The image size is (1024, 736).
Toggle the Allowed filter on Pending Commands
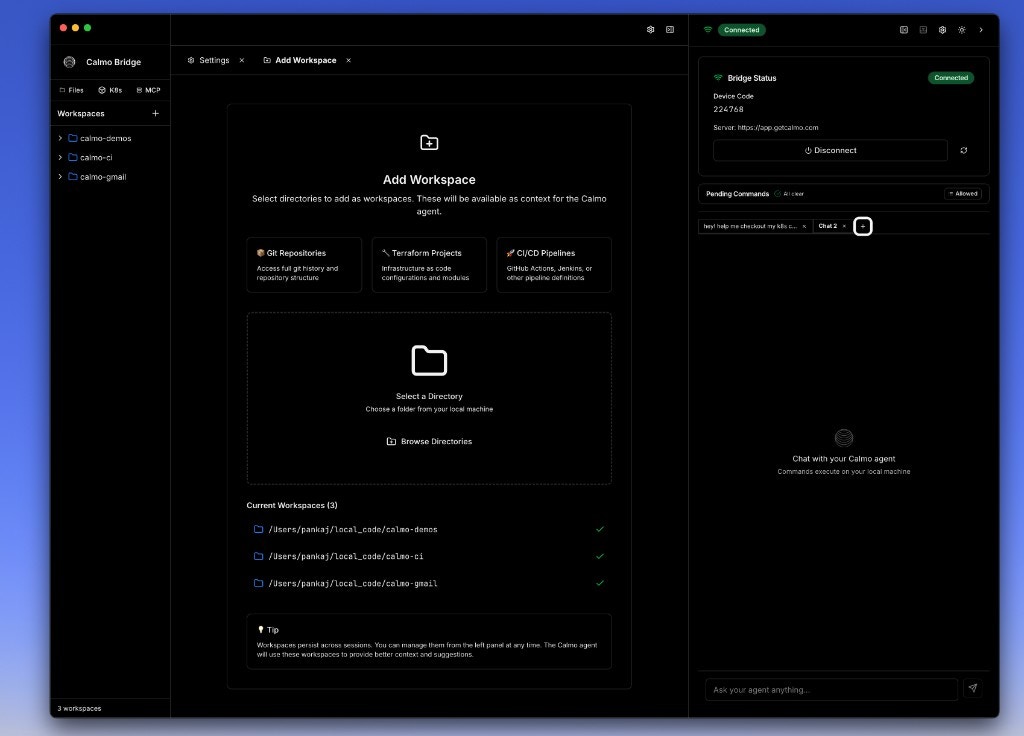point(962,194)
